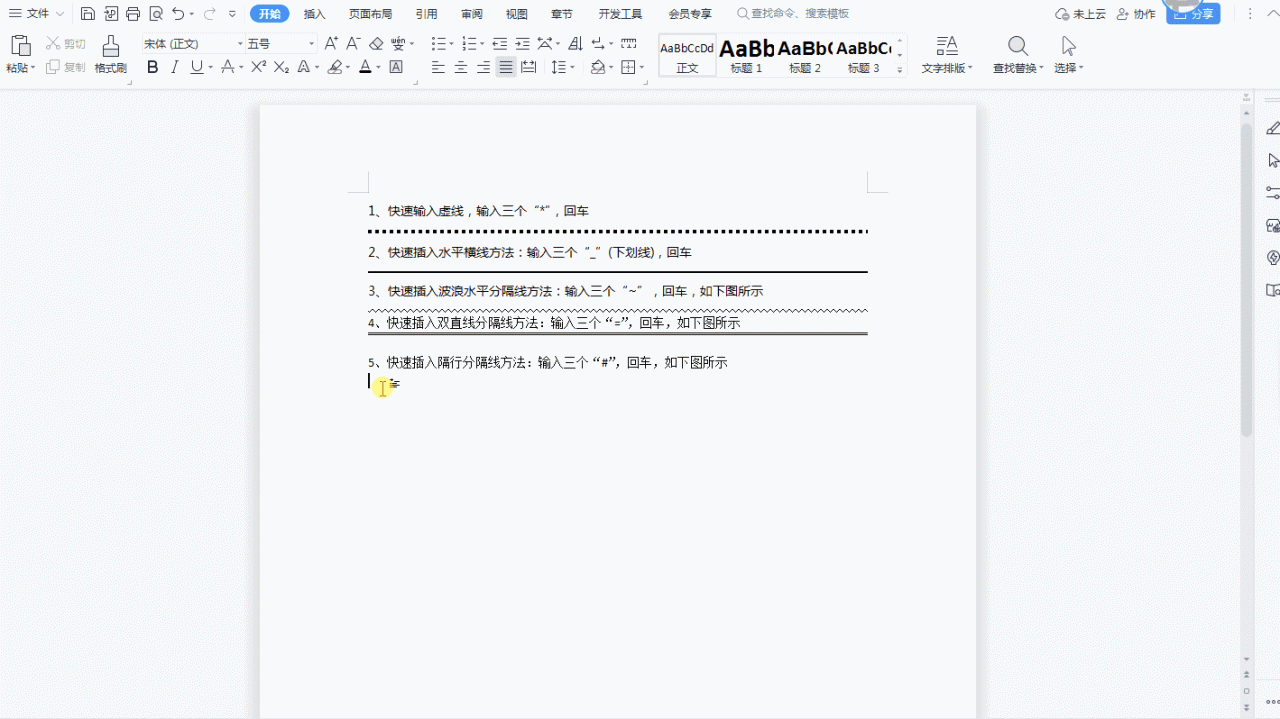The image size is (1280, 719).
Task: Center align the text
Action: (x=461, y=67)
